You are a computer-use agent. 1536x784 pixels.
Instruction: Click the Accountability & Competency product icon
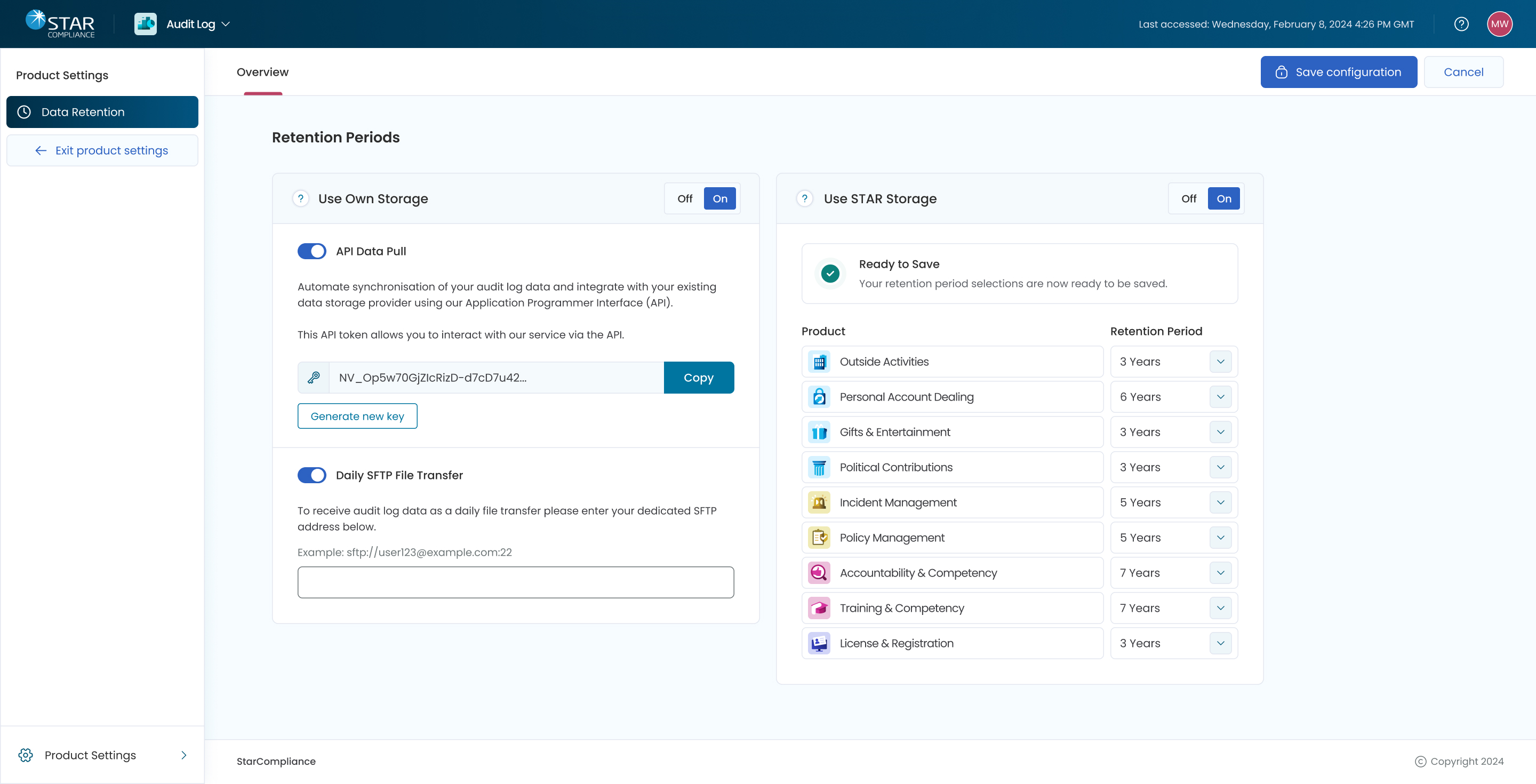(819, 573)
